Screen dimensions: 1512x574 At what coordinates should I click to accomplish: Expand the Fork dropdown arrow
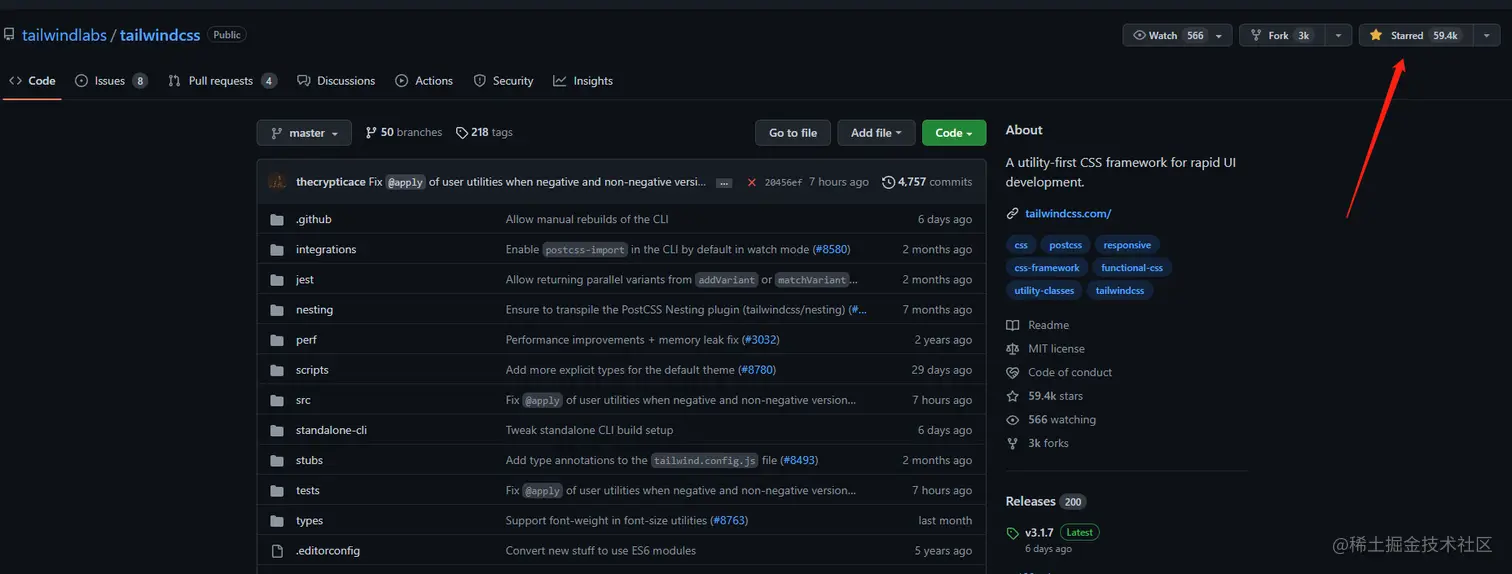pyautogui.click(x=1339, y=35)
